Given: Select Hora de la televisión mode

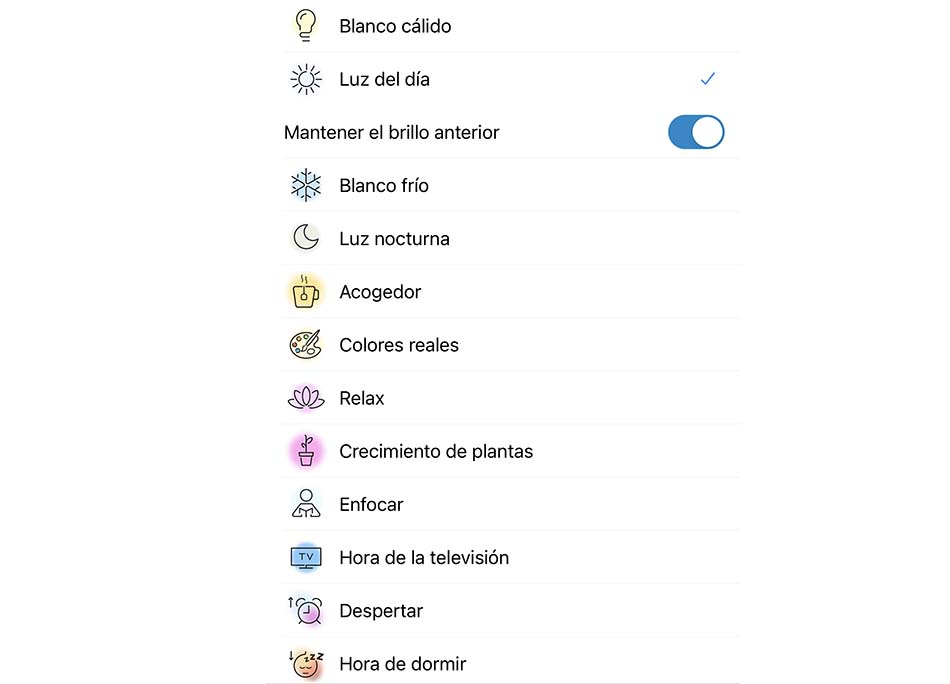Looking at the screenshot, I should pyautogui.click(x=511, y=557).
